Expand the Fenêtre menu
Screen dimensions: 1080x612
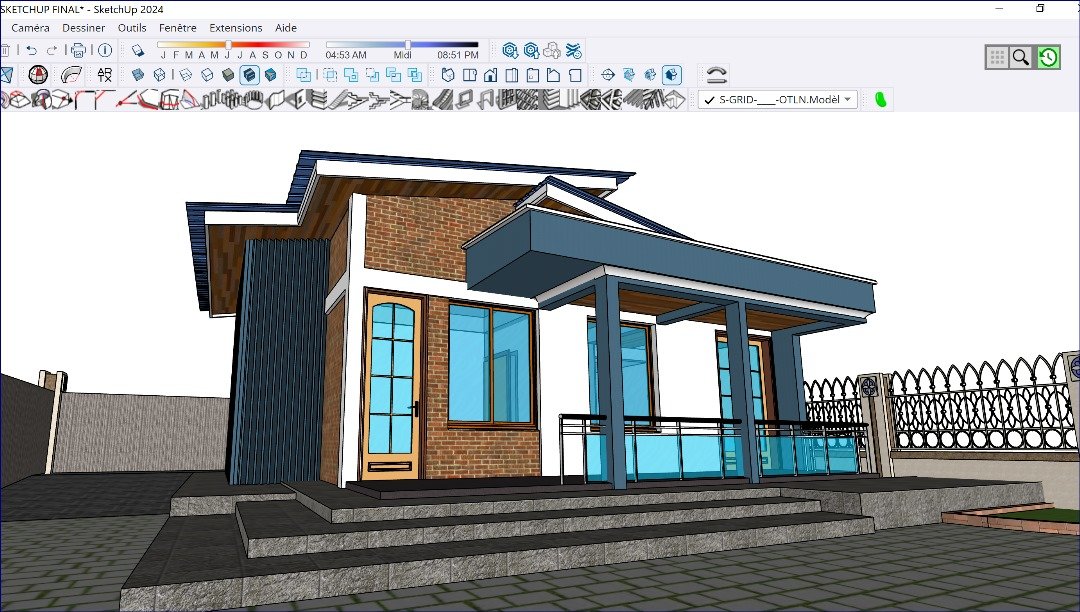(x=178, y=28)
